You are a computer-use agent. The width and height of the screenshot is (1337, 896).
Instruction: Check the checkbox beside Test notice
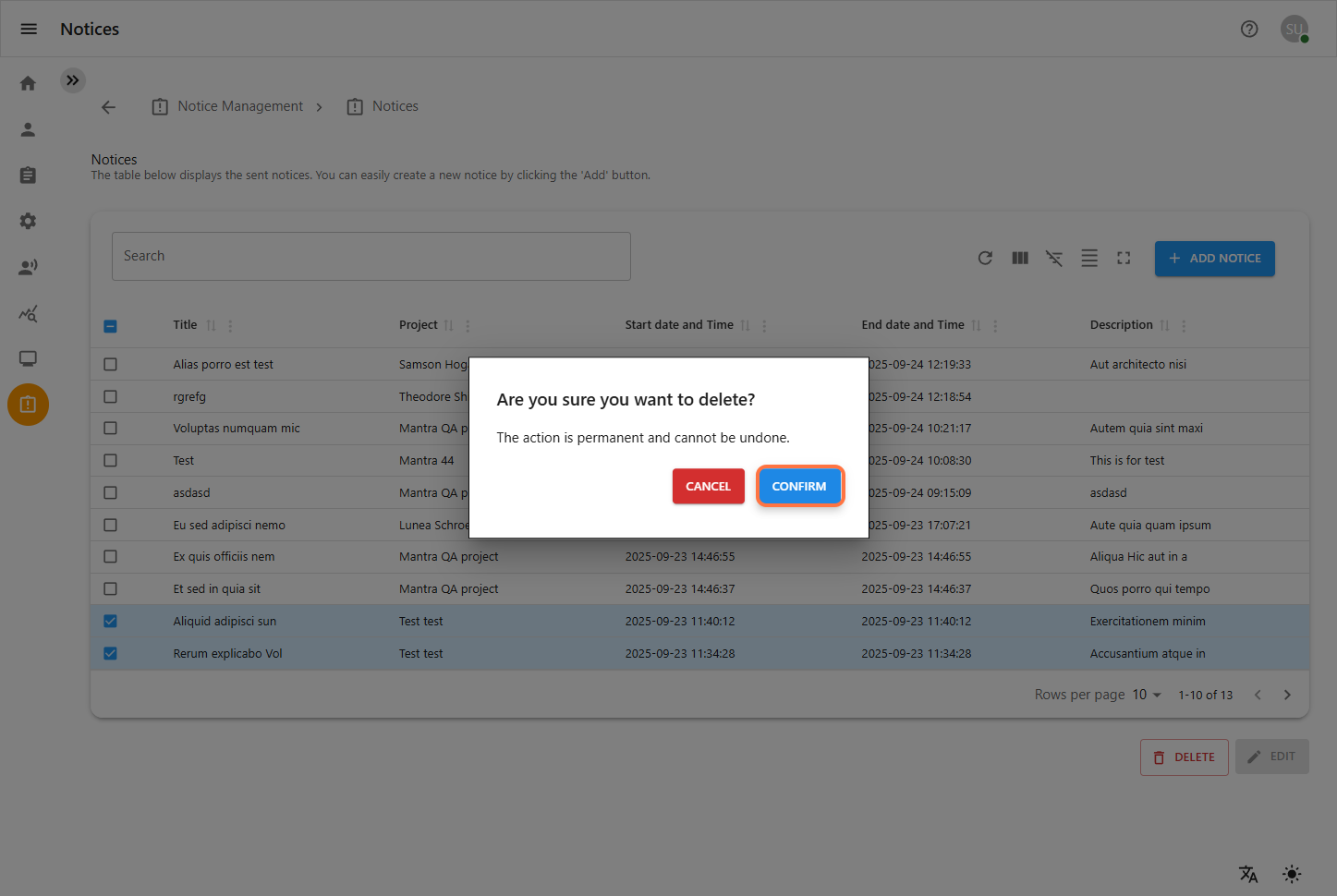pyautogui.click(x=110, y=460)
